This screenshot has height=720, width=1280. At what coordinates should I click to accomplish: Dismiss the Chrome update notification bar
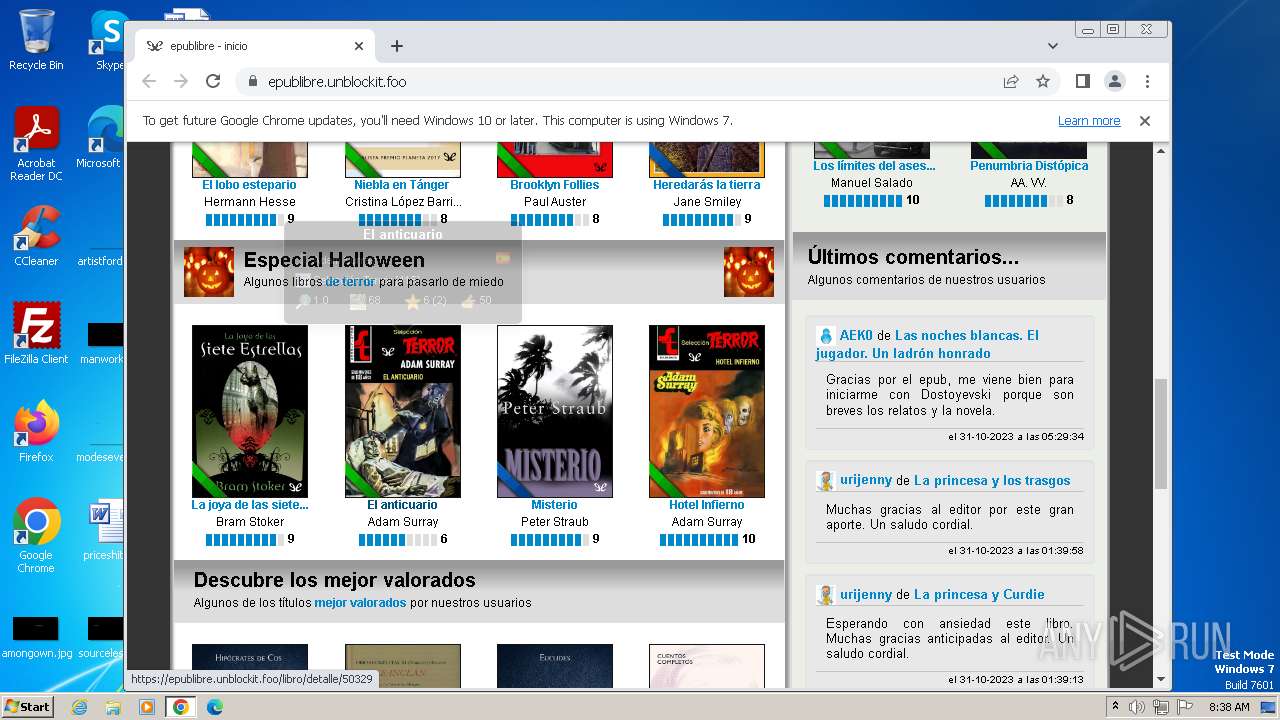tap(1145, 121)
